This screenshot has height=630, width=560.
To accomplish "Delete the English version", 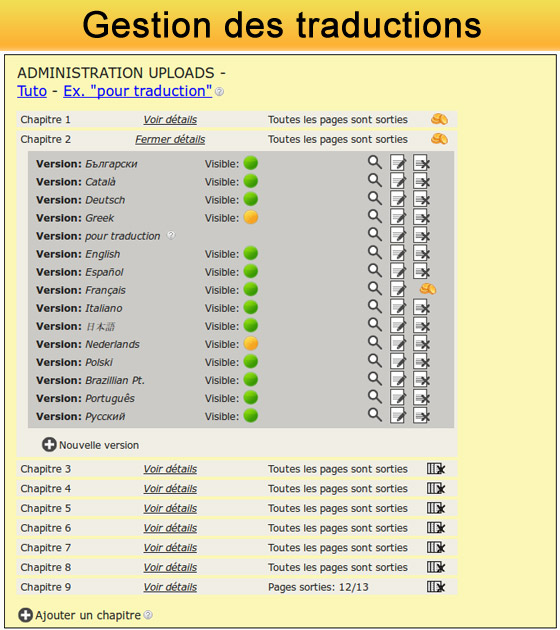I will tap(421, 254).
